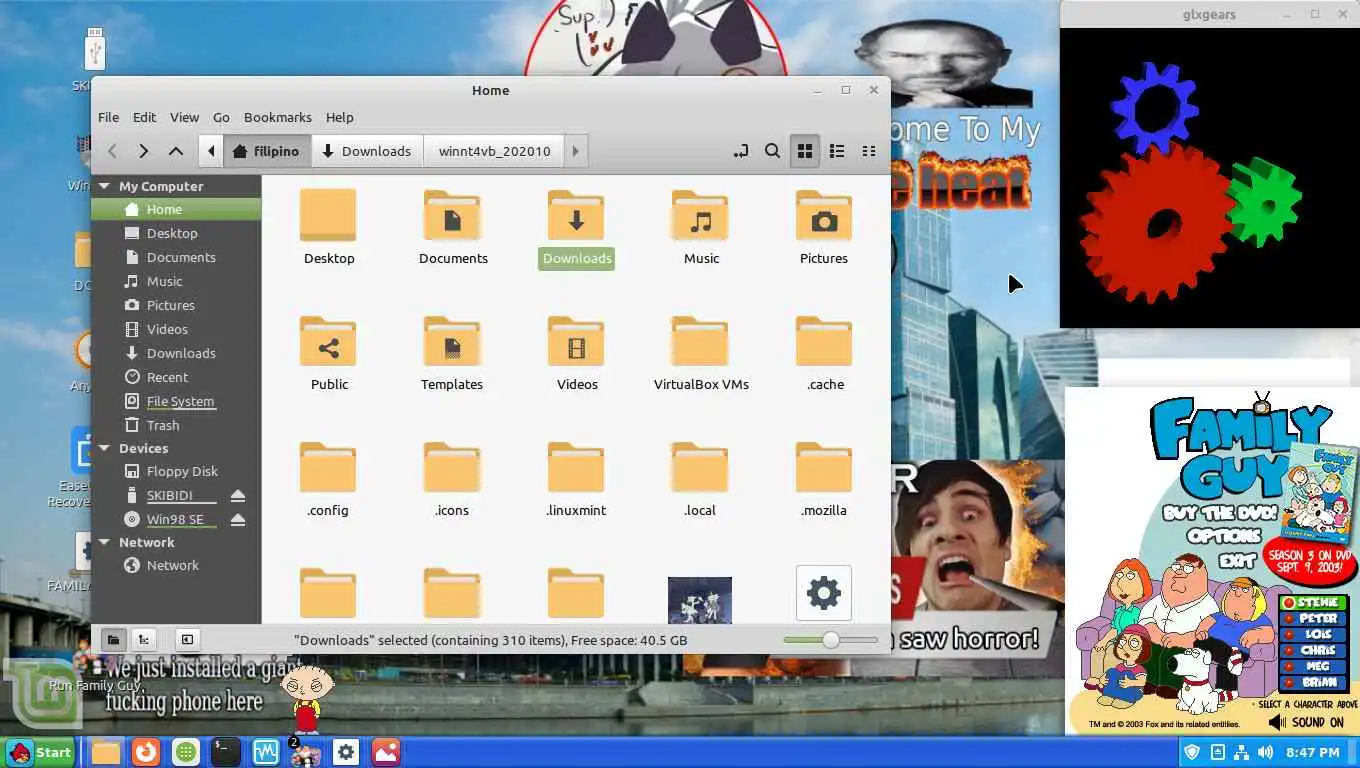Open the image viewer taskbar icon
This screenshot has width=1360, height=768.
pos(386,752)
